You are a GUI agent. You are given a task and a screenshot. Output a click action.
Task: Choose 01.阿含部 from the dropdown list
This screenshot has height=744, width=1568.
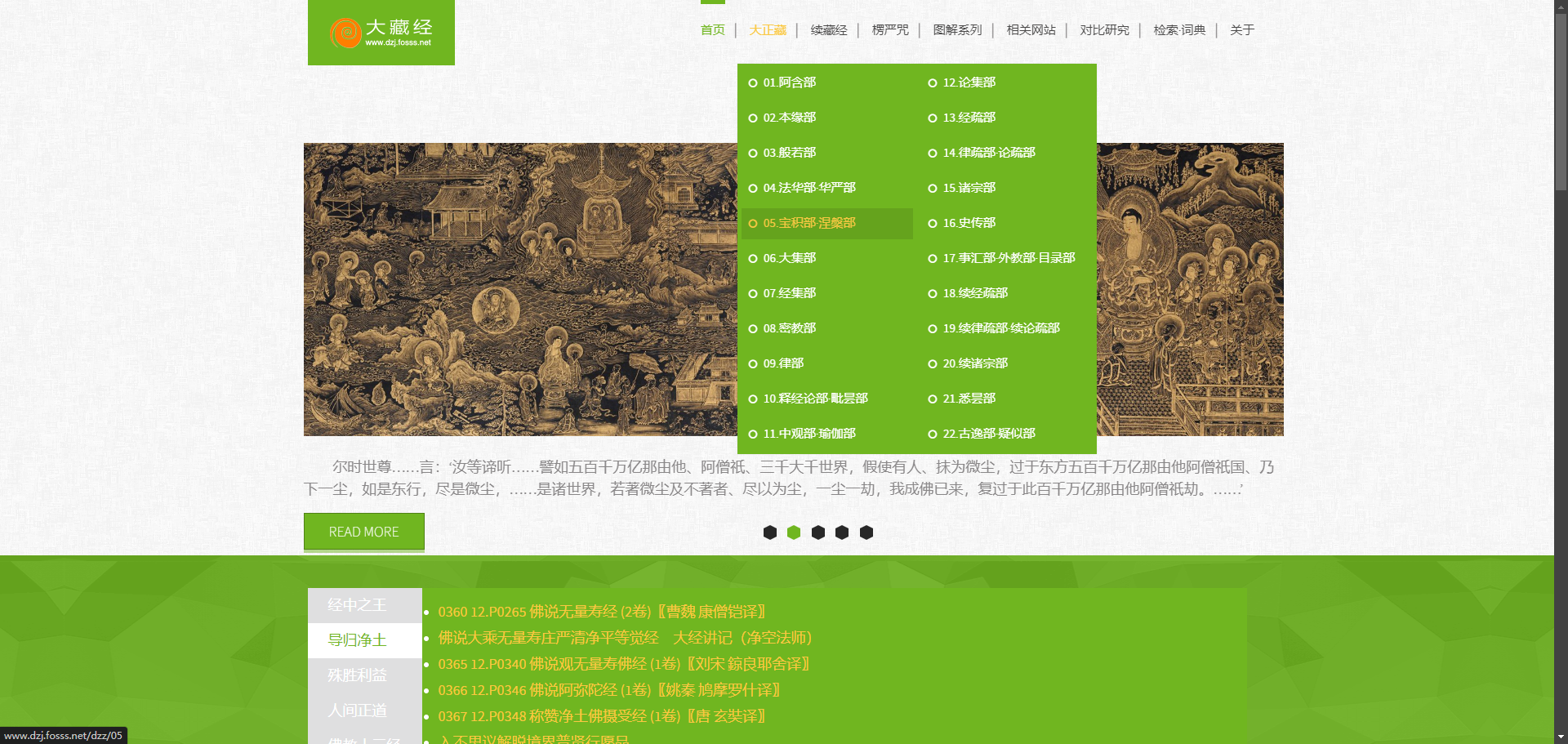coord(789,82)
